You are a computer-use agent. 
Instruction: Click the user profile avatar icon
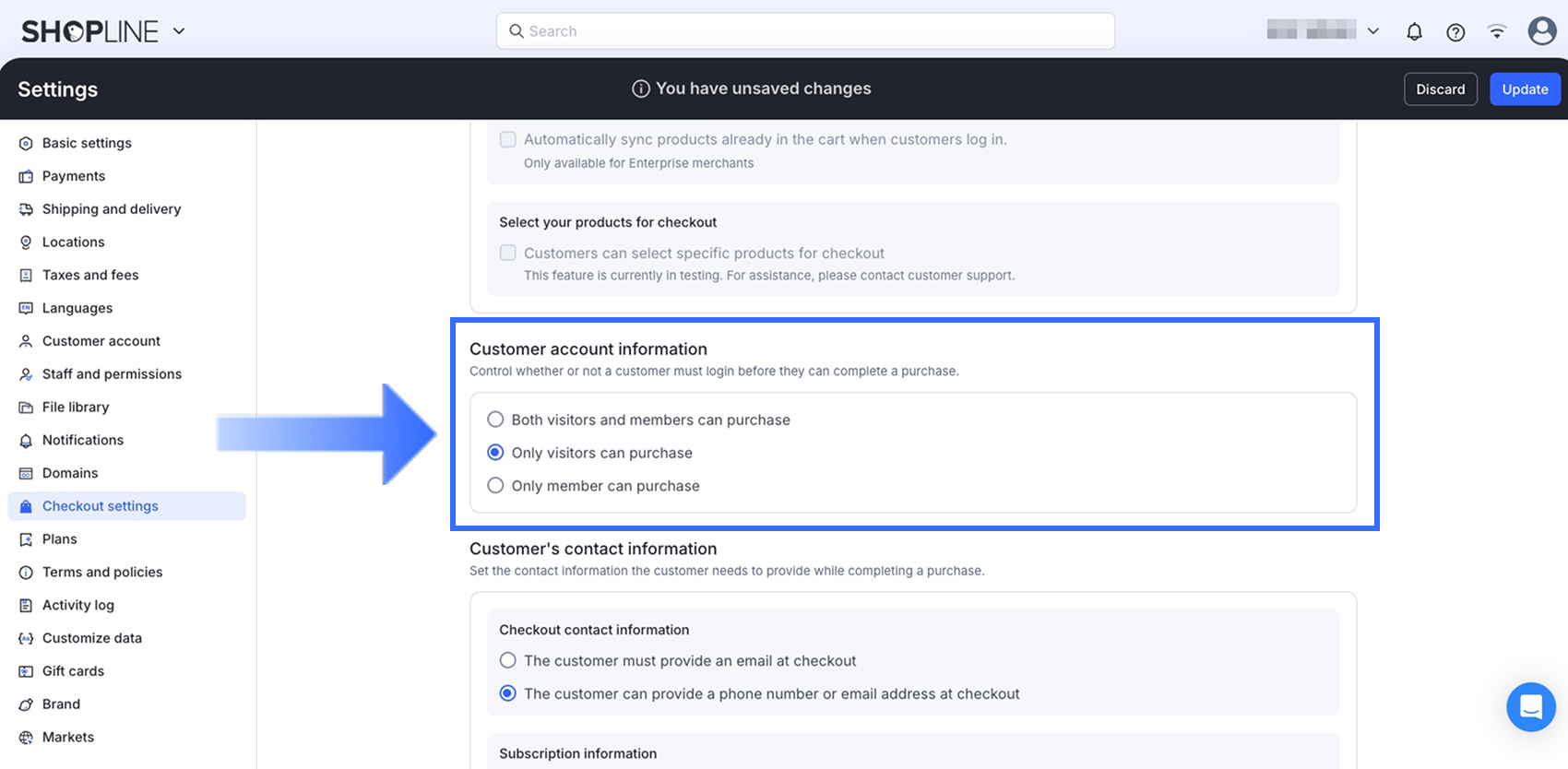(1542, 31)
